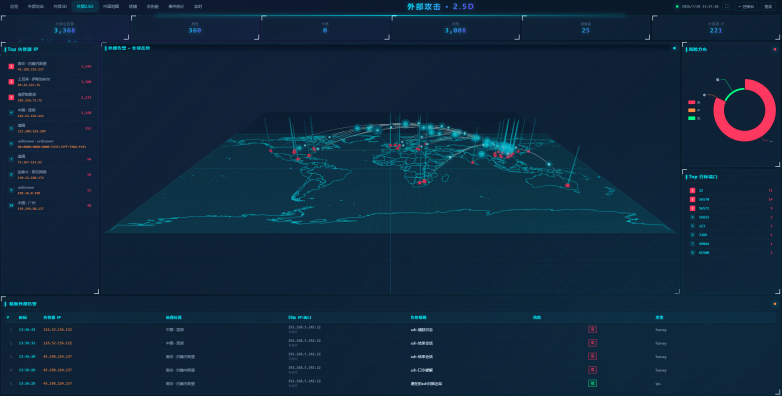Click time 13:36:32 in alert row 1
The height and width of the screenshot is (396, 782).
point(27,330)
